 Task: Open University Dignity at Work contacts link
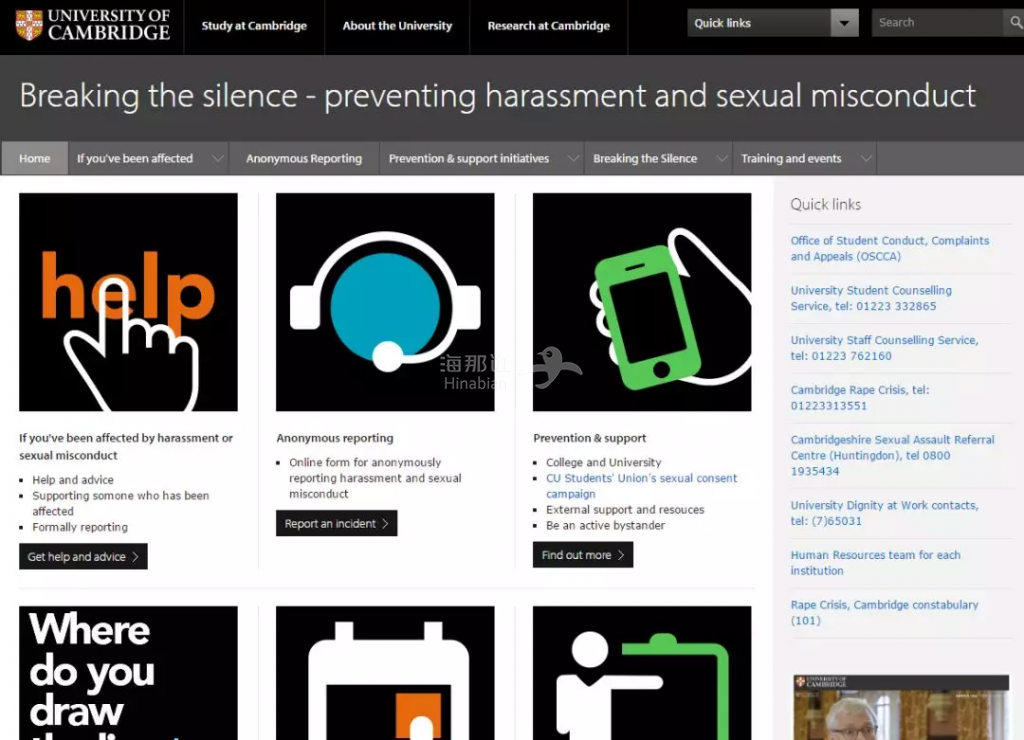point(884,513)
